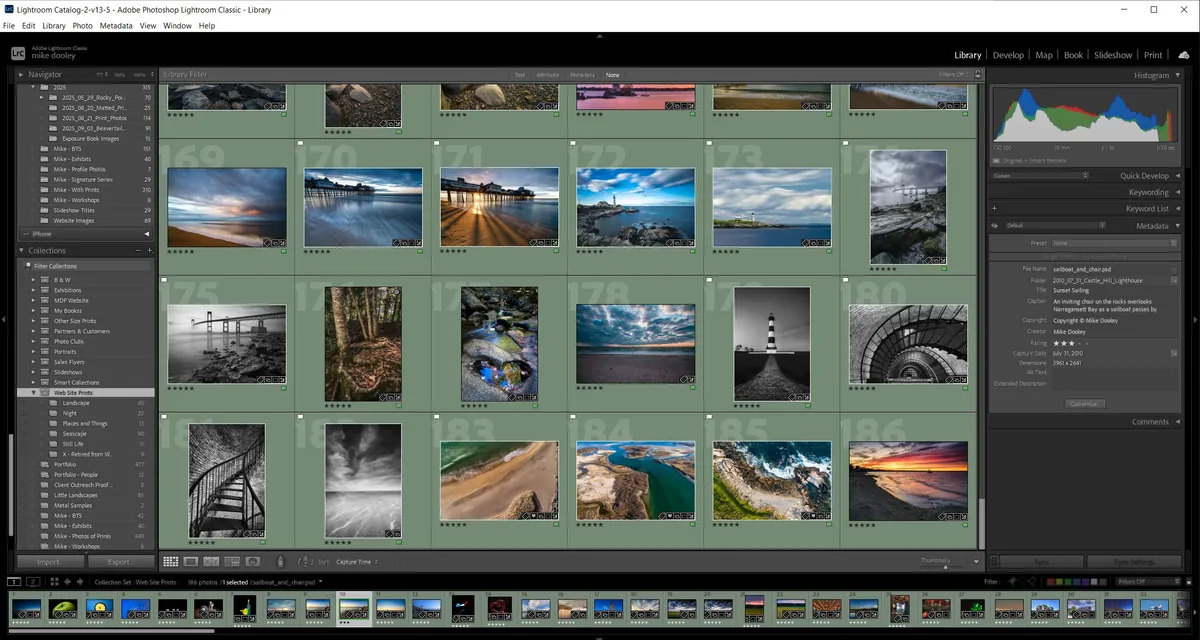Viewport: 1200px width, 640px height.
Task: Open the Library menu
Action: (53, 25)
